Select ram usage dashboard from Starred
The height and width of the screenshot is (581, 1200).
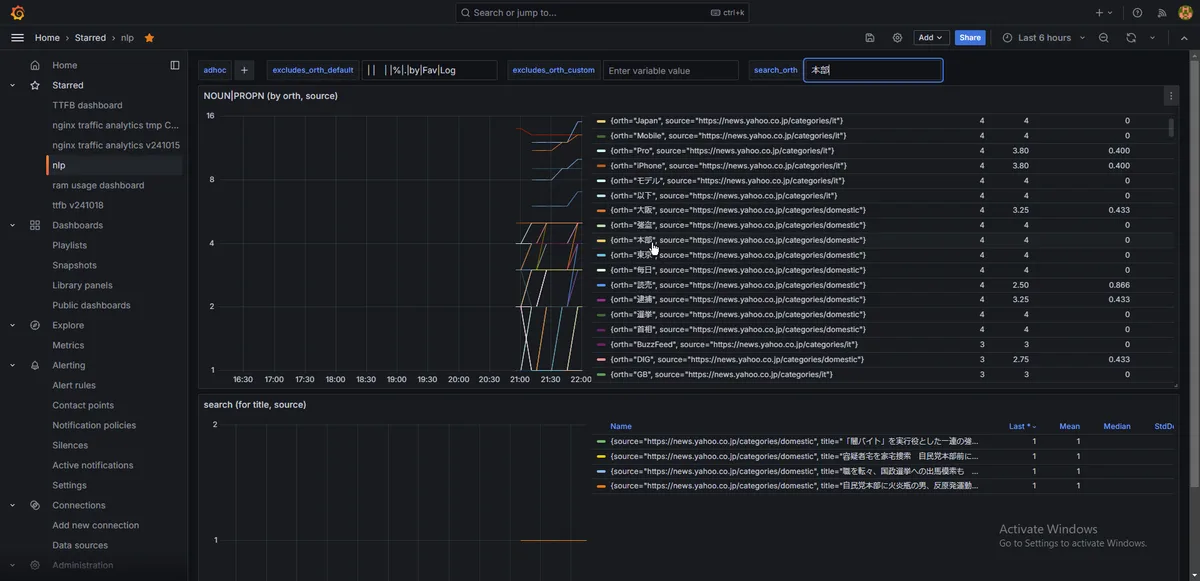(98, 185)
